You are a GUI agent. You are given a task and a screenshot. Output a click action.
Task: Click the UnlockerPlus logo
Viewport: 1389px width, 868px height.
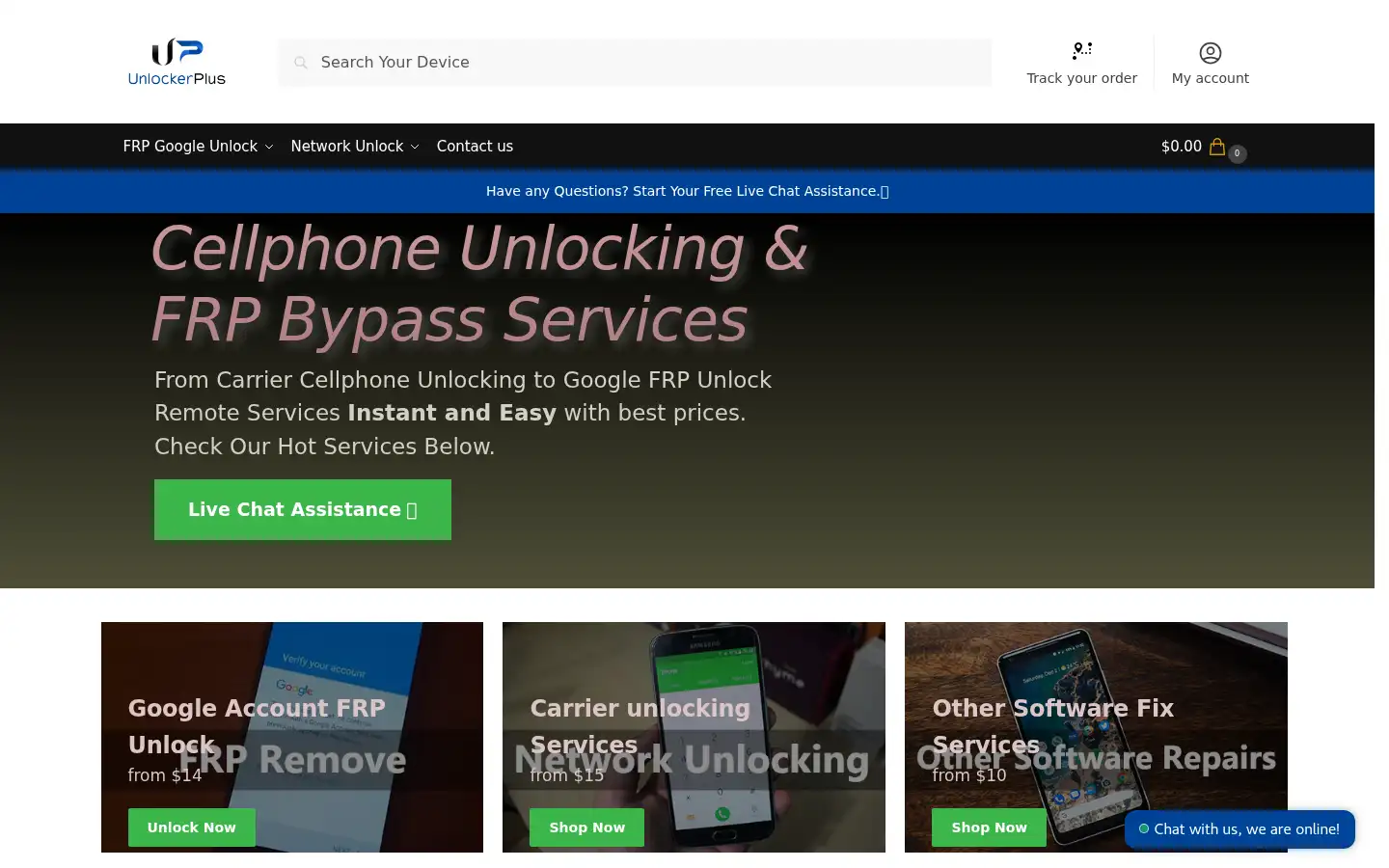point(177,62)
